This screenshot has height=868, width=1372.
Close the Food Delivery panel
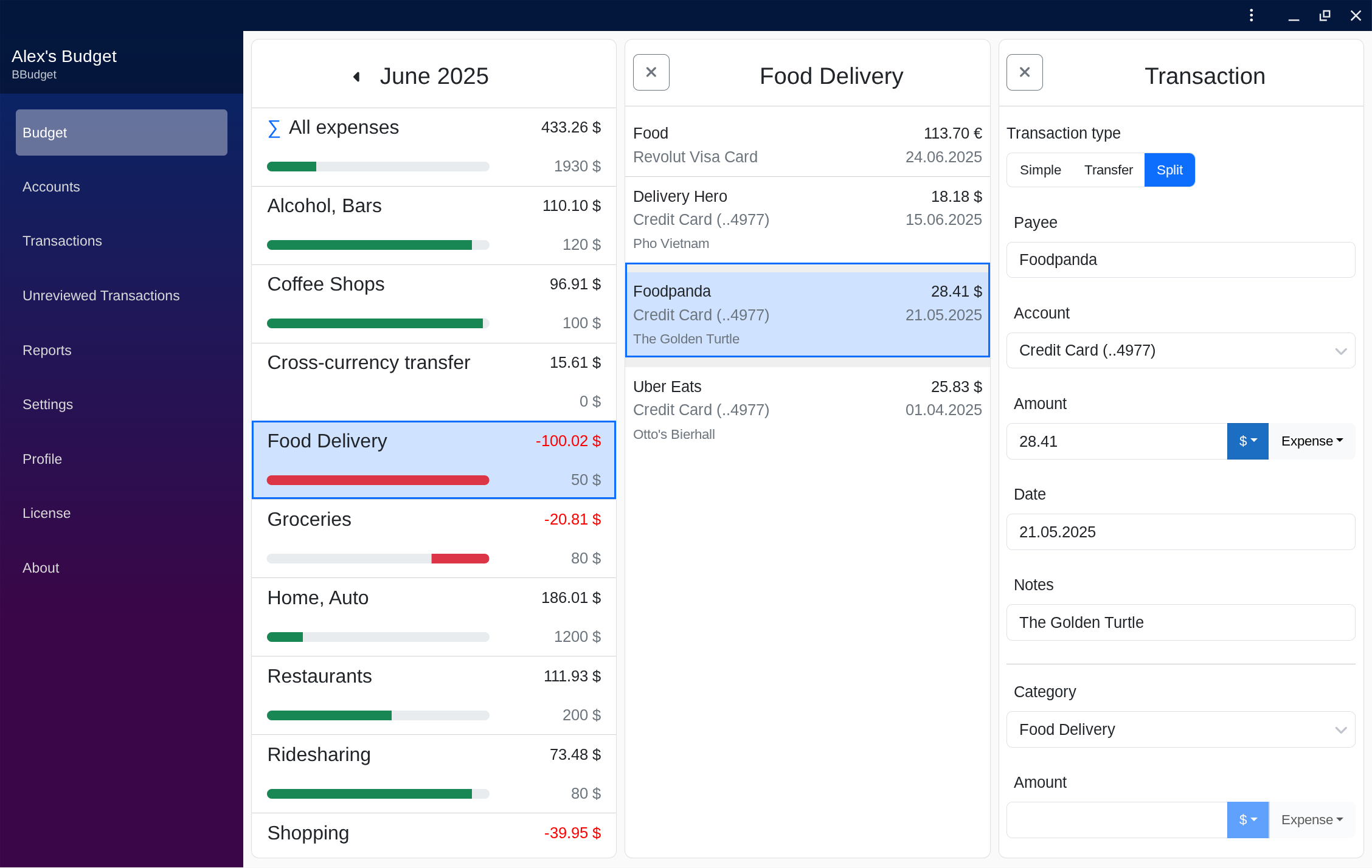pyautogui.click(x=651, y=72)
